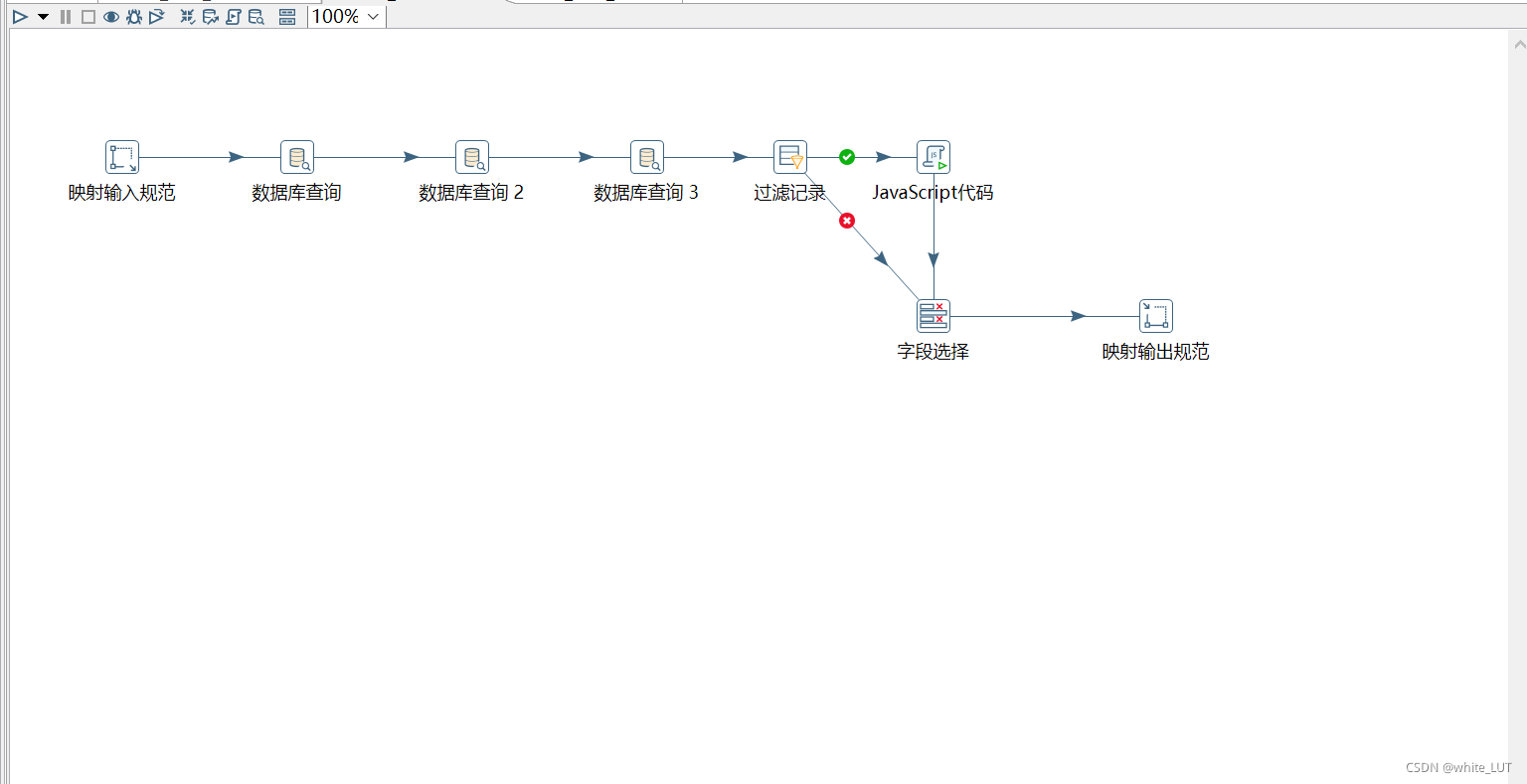This screenshot has height=784, width=1527.
Task: Click the 数据库查询 2 label
Action: coord(471,193)
